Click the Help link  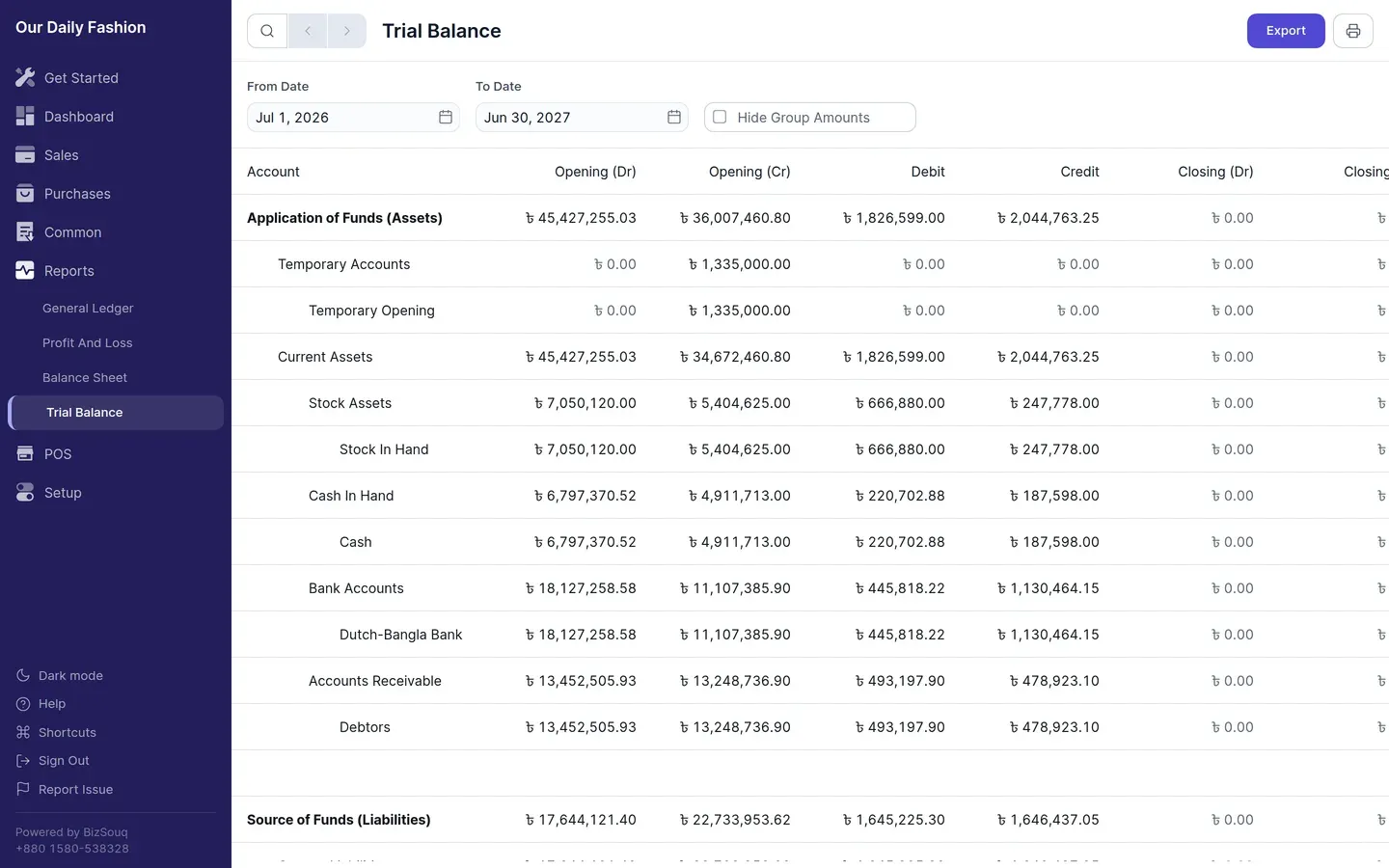52,703
